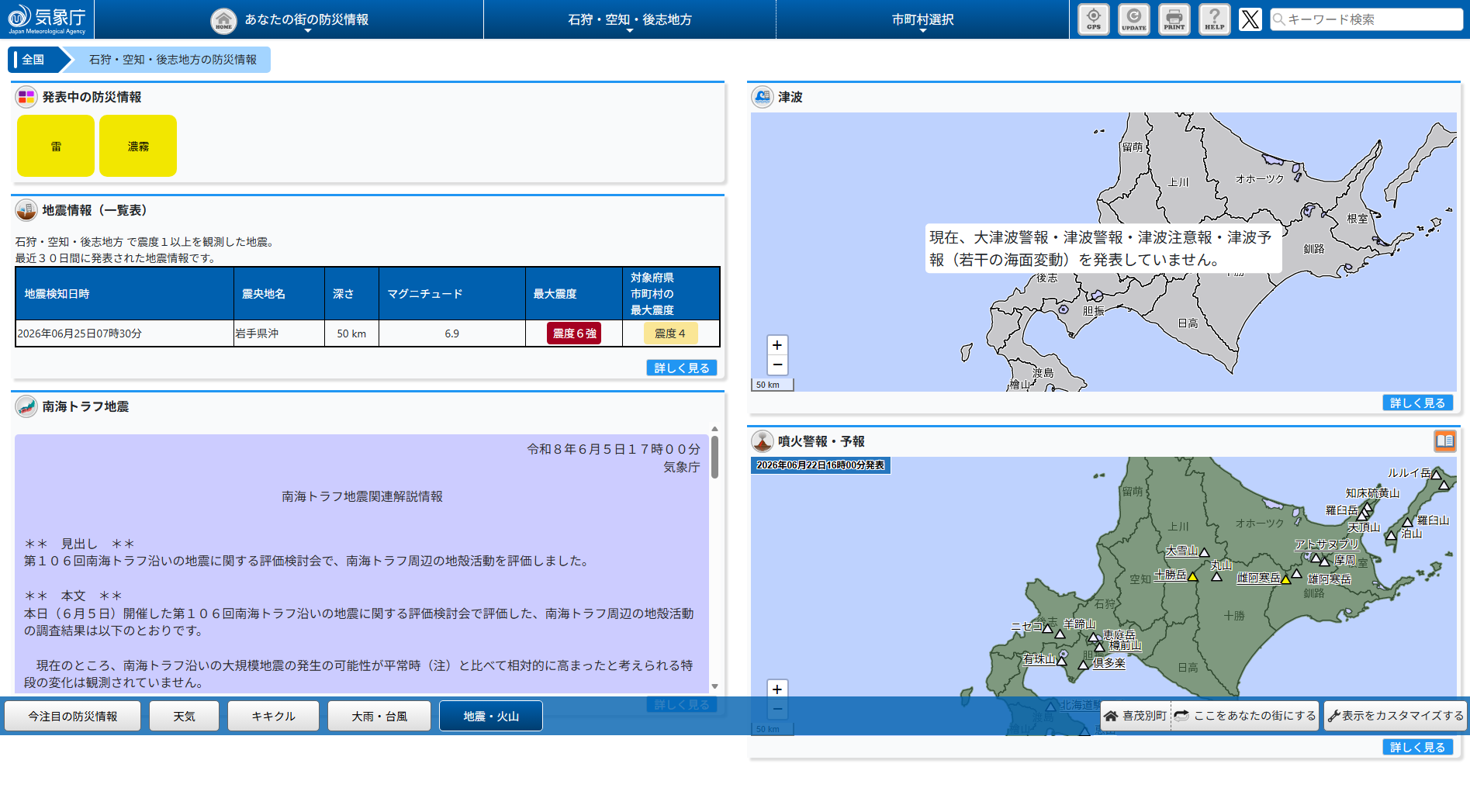Go to 全国 breadcrumb
Viewport: 1470px width, 812px height.
[33, 60]
